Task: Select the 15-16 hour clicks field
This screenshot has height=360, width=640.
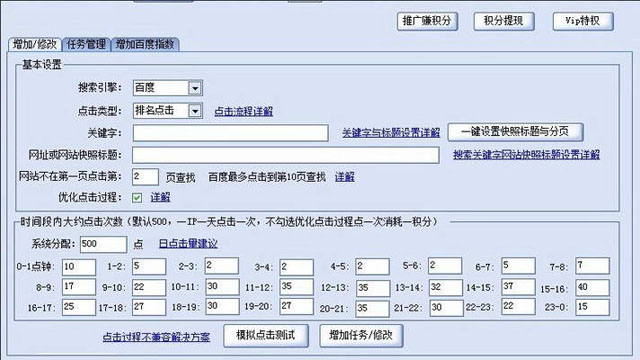Action: tap(593, 288)
